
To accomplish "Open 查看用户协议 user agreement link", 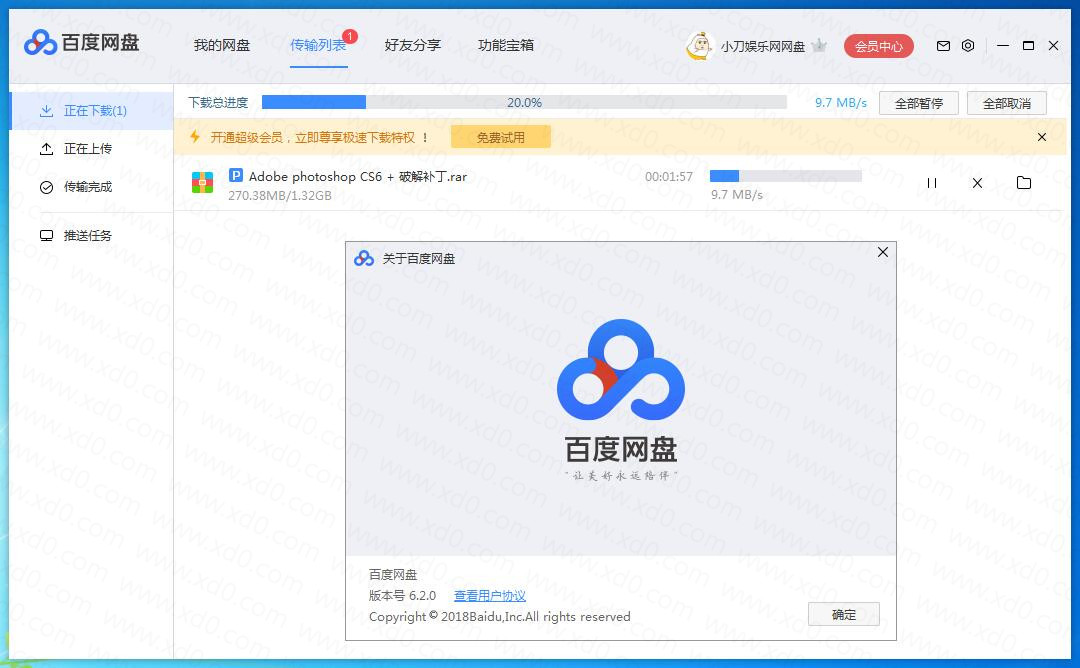I will (x=490, y=596).
